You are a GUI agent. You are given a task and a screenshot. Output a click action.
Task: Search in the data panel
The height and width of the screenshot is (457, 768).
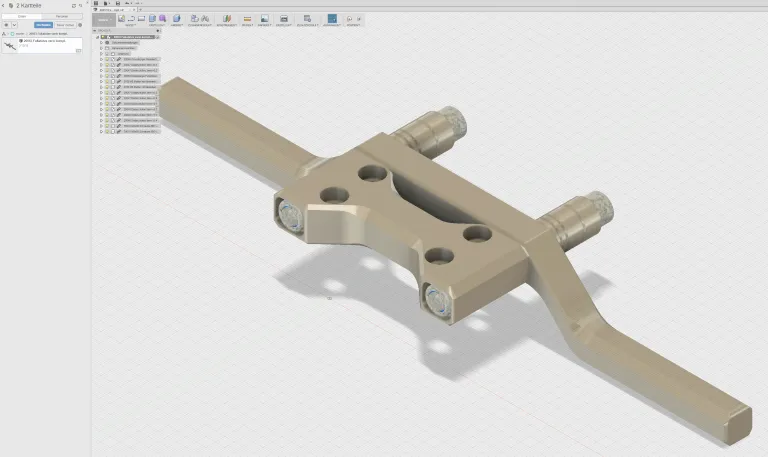(80, 6)
